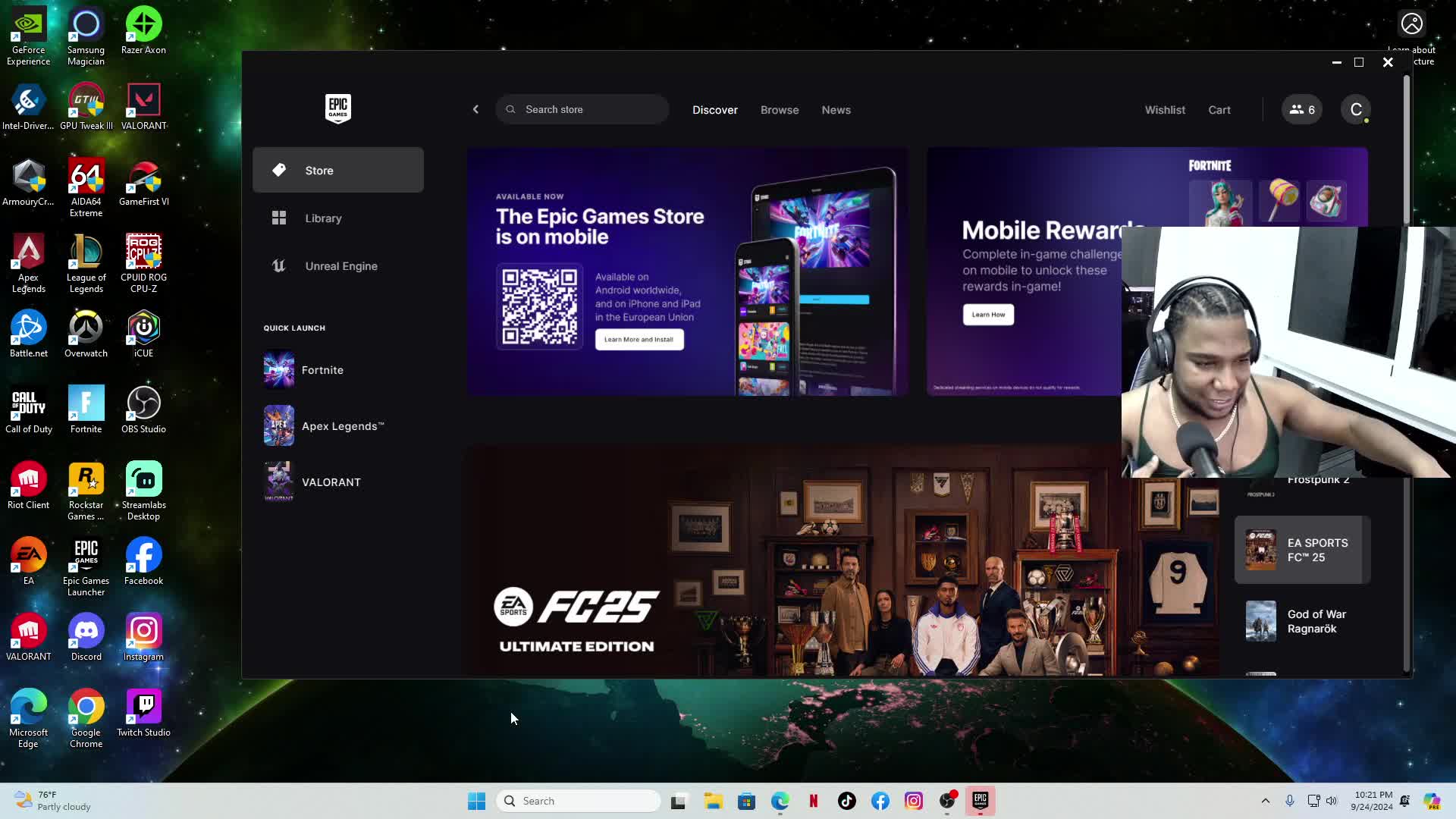The width and height of the screenshot is (1456, 819).
Task: Open iCUE desktop icon
Action: pos(143,334)
